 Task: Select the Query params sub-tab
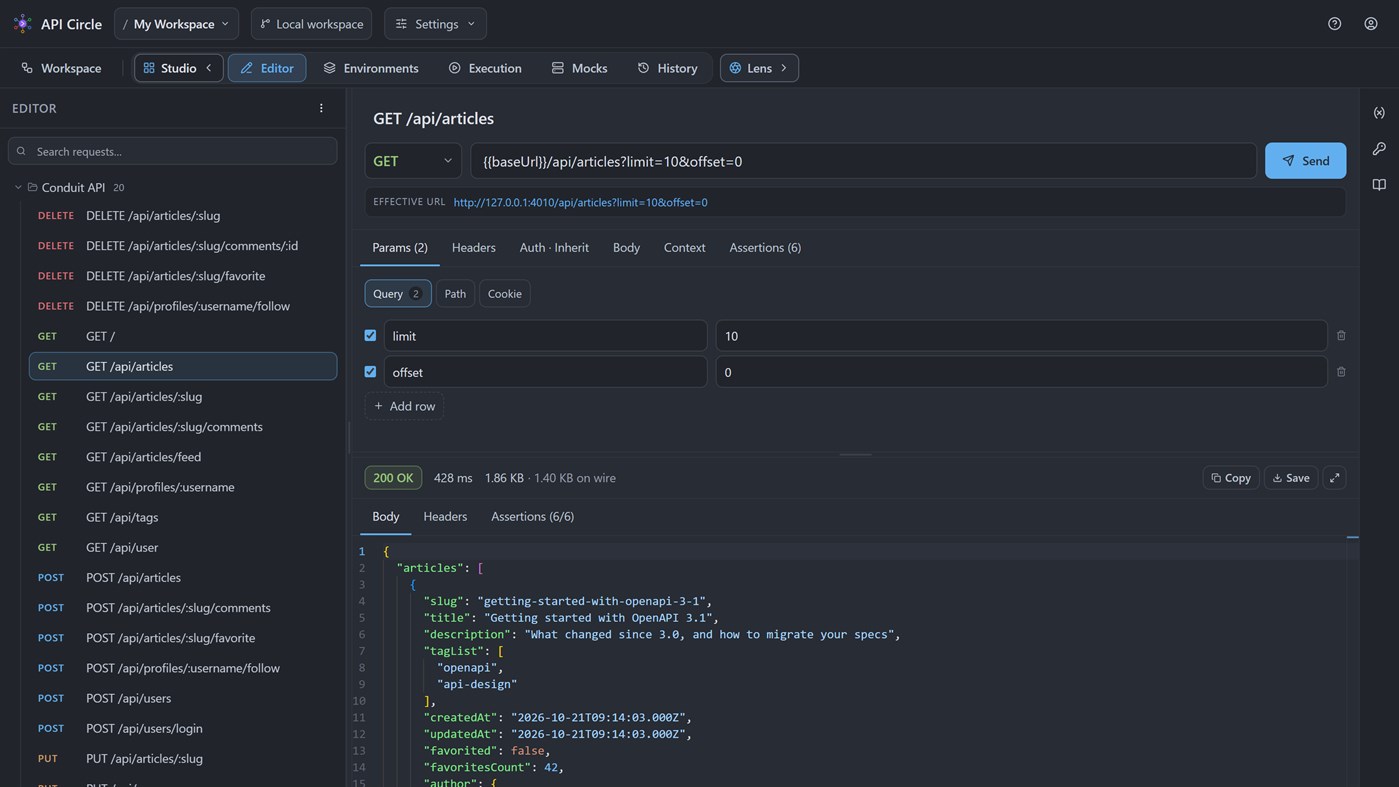[398, 294]
